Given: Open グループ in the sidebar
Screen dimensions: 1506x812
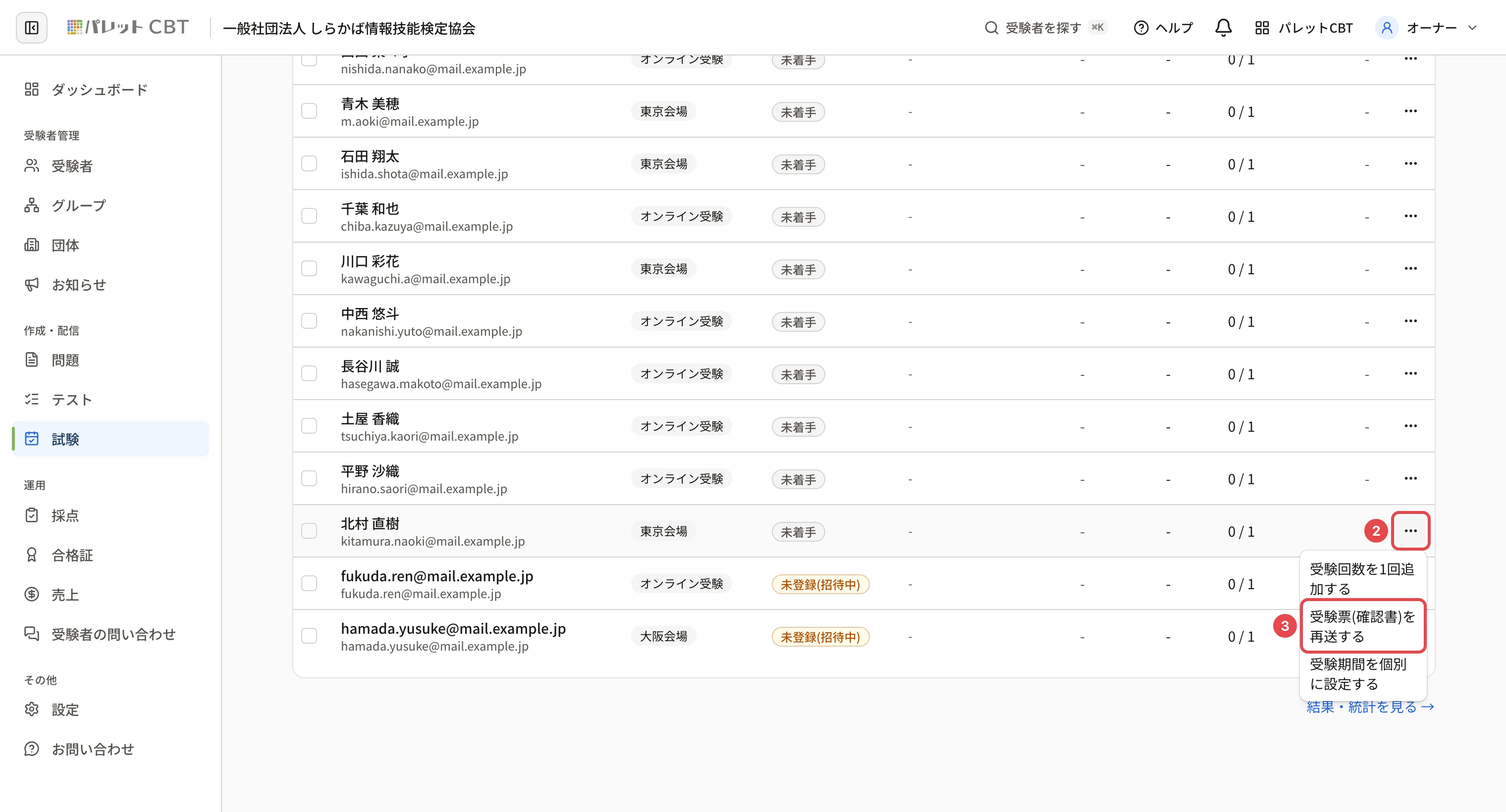Looking at the screenshot, I should coord(110,205).
